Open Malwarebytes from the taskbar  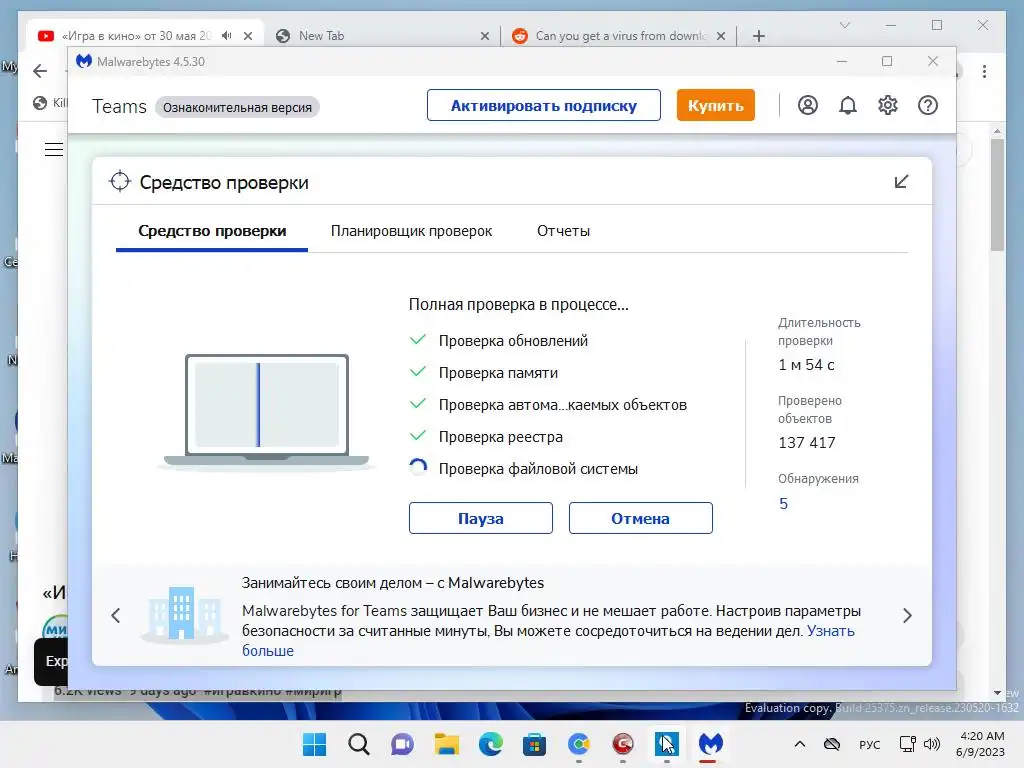click(711, 744)
